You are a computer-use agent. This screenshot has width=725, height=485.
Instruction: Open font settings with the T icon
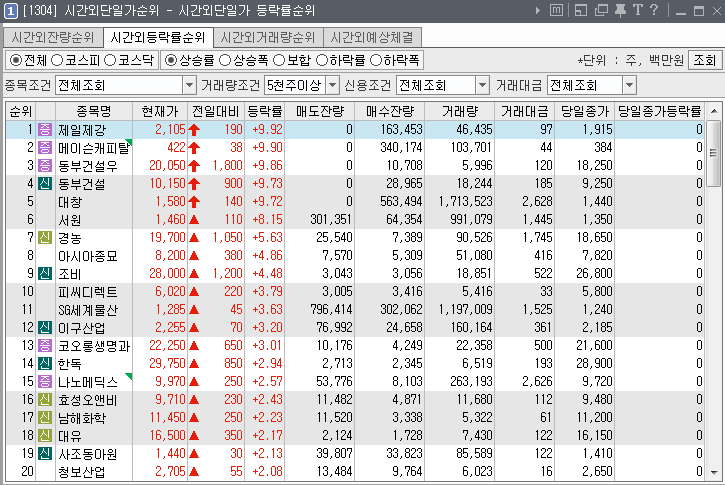pos(638,10)
